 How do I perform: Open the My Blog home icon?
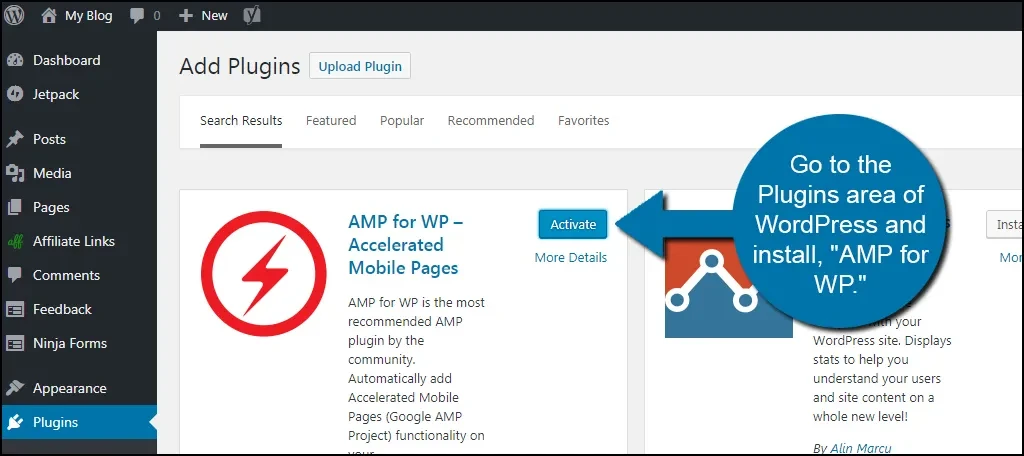coord(49,15)
